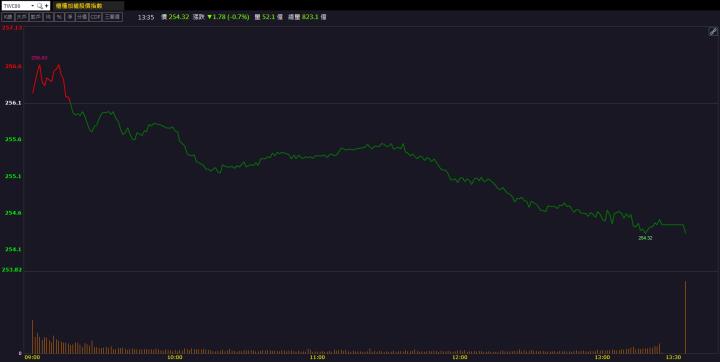Image resolution: width=720 pixels, height=362 pixels.
Task: Click the red high price marker label
Action: pos(39,58)
